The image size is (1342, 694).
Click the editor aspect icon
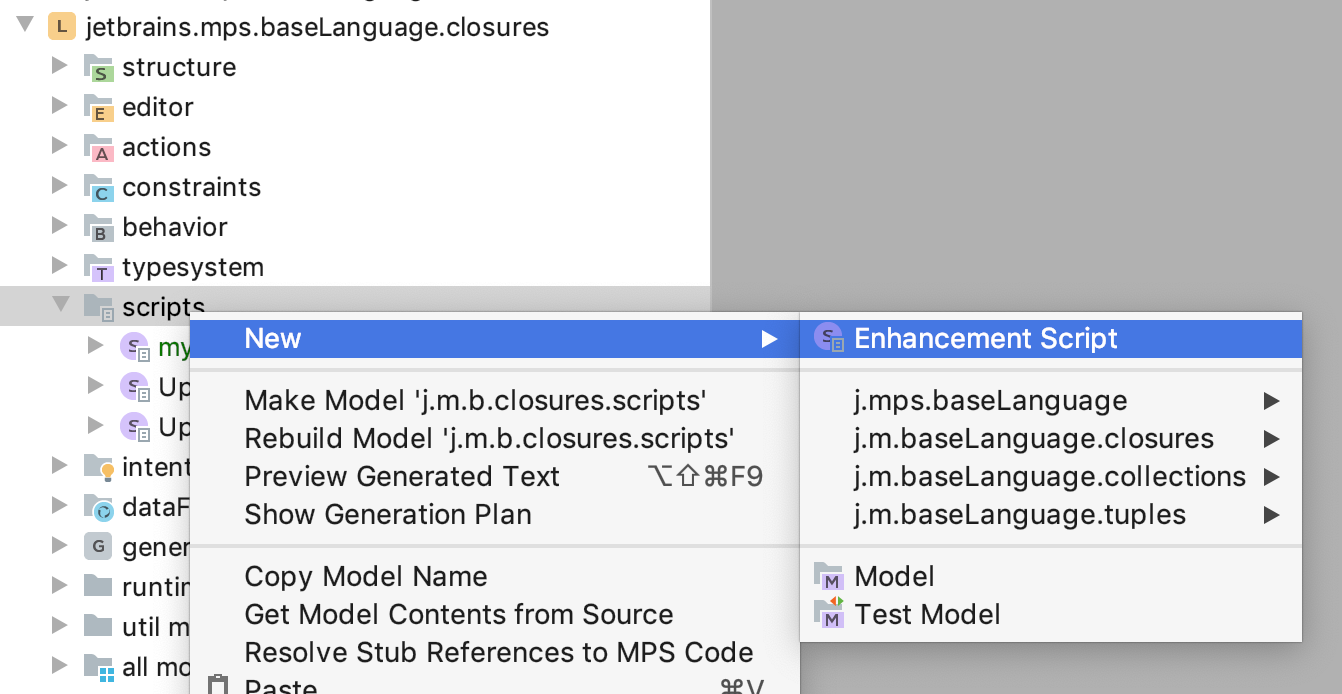[x=101, y=107]
